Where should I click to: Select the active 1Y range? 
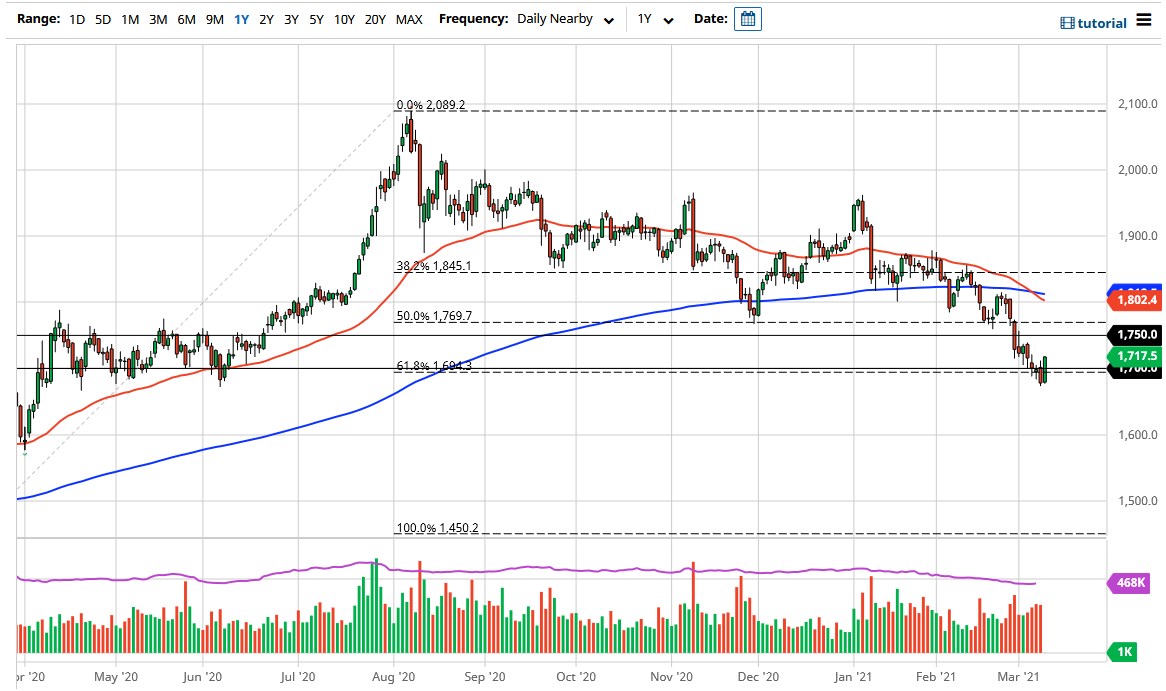tap(241, 19)
